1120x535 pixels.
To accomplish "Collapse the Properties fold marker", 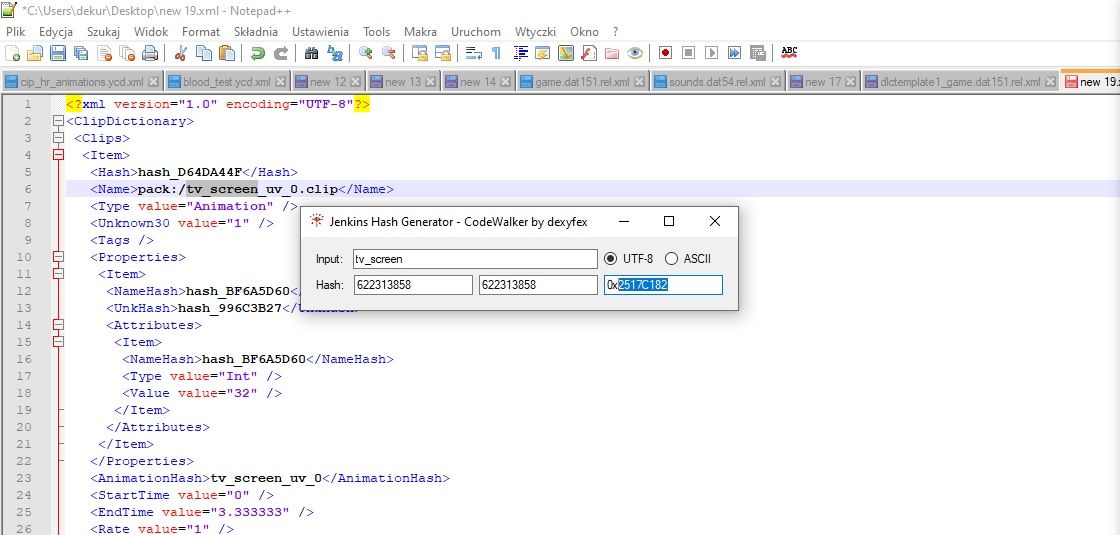I will 59,257.
